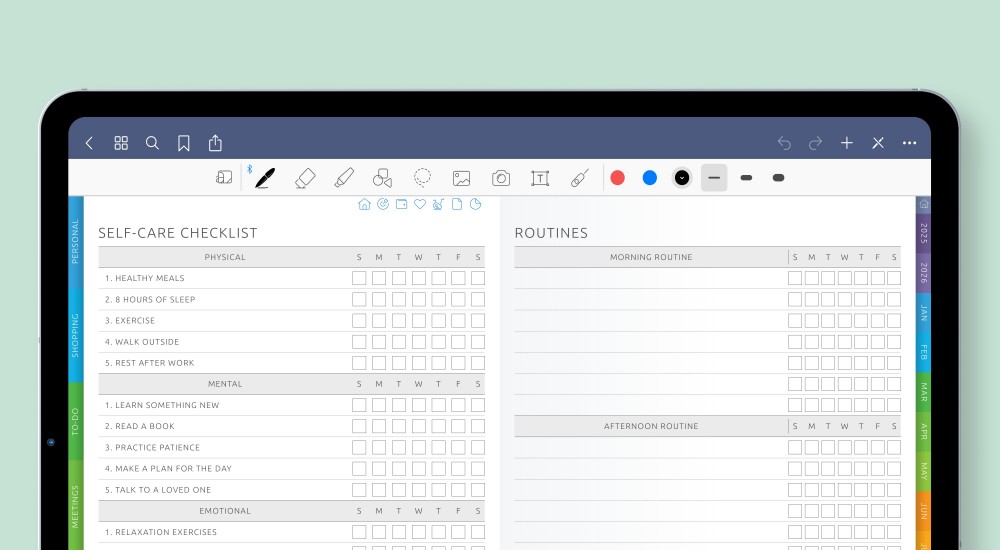1000x550 pixels.
Task: Tap the ROUTINES heading
Action: tap(551, 233)
